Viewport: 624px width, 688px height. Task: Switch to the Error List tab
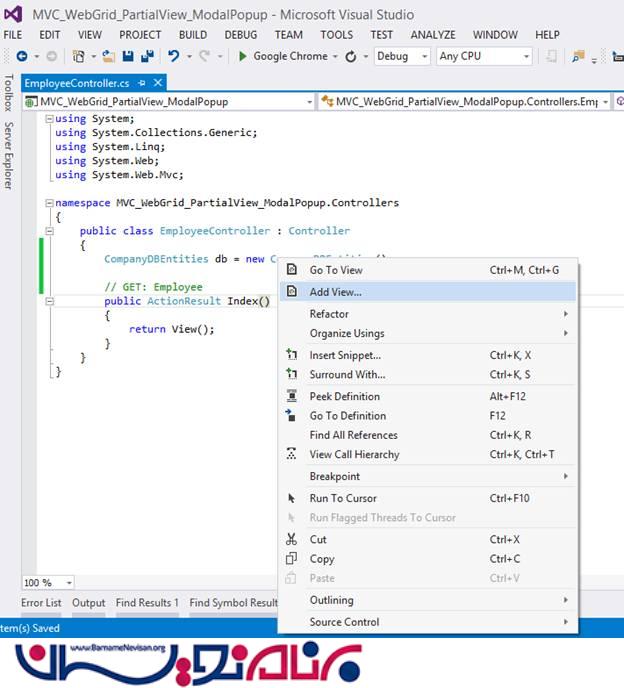click(x=41, y=603)
